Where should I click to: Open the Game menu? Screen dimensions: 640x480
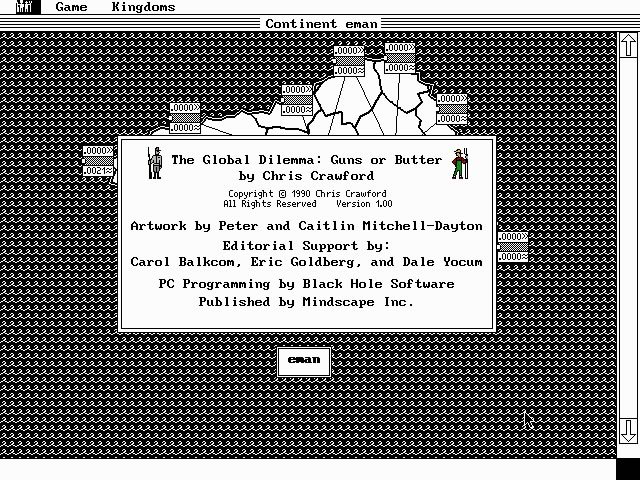click(71, 7)
